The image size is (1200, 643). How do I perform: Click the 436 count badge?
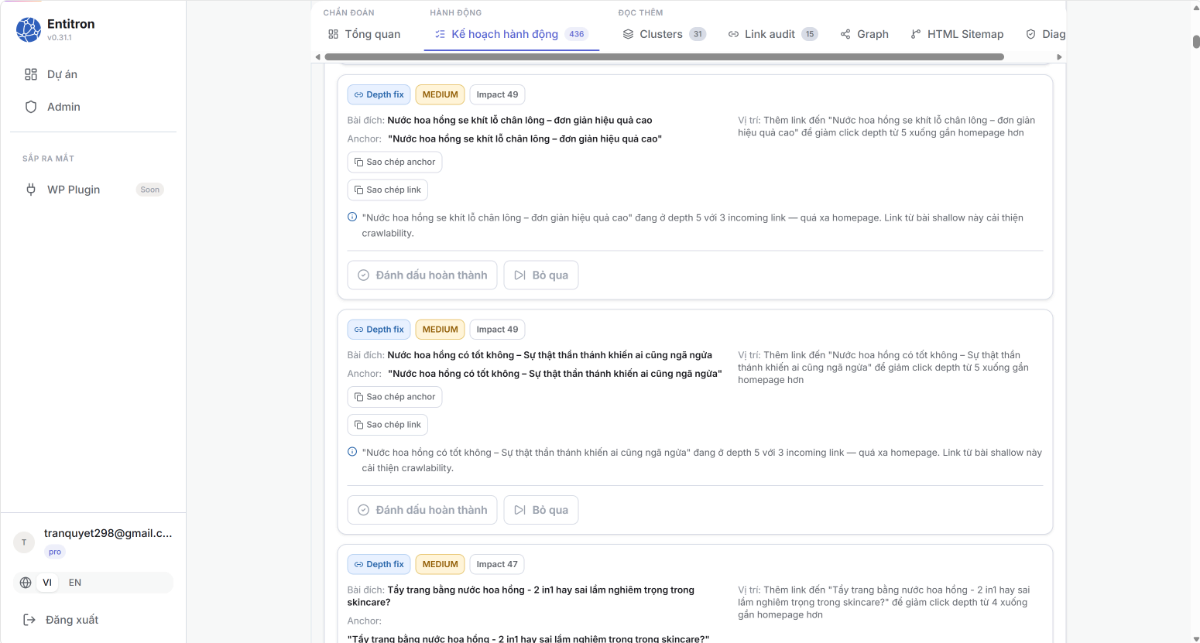(576, 34)
